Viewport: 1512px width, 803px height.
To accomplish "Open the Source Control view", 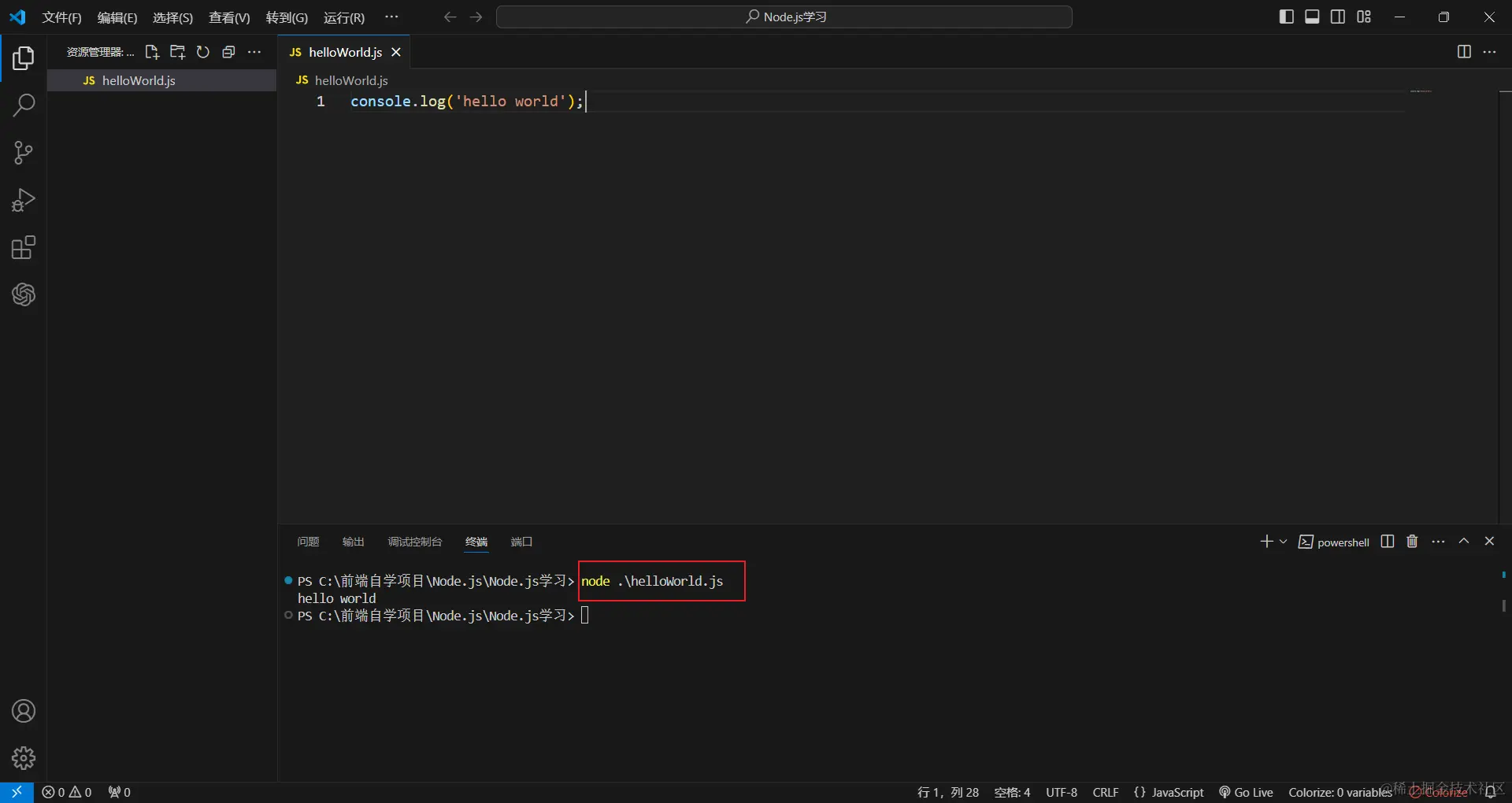I will click(24, 153).
